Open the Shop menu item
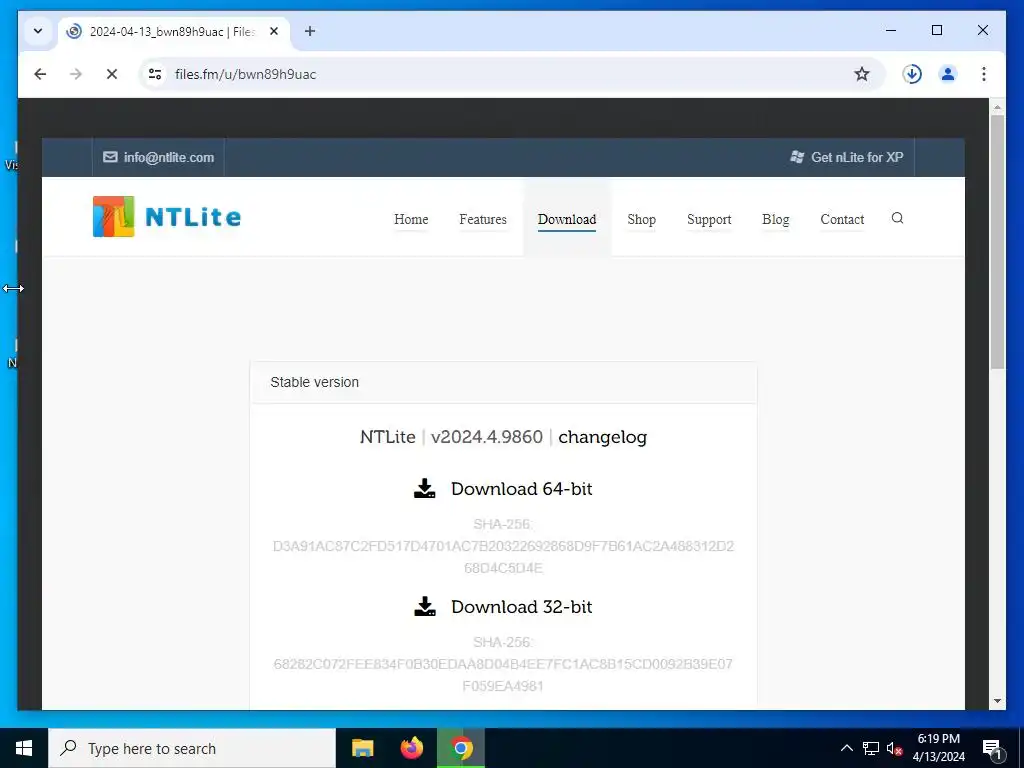Screen dimensions: 1024x768 tap(641, 219)
